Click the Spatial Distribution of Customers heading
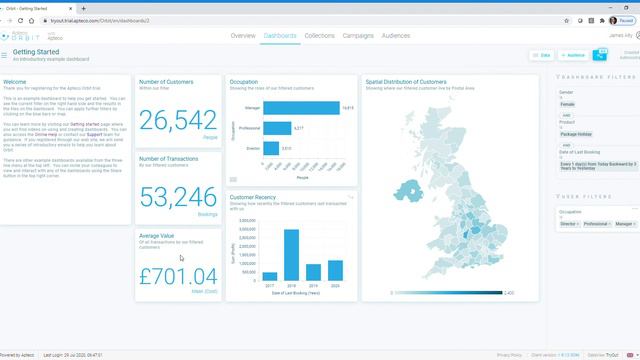Screen dimensions: 640x360 406,82
